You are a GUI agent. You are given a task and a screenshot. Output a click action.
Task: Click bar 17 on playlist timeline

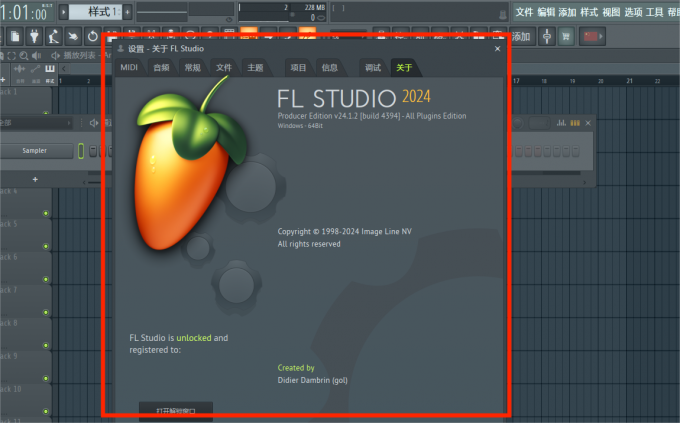point(516,81)
